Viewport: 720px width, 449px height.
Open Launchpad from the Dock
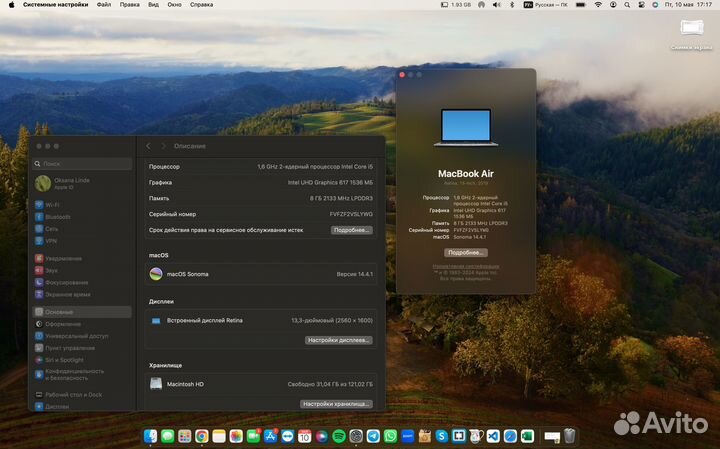pos(185,436)
